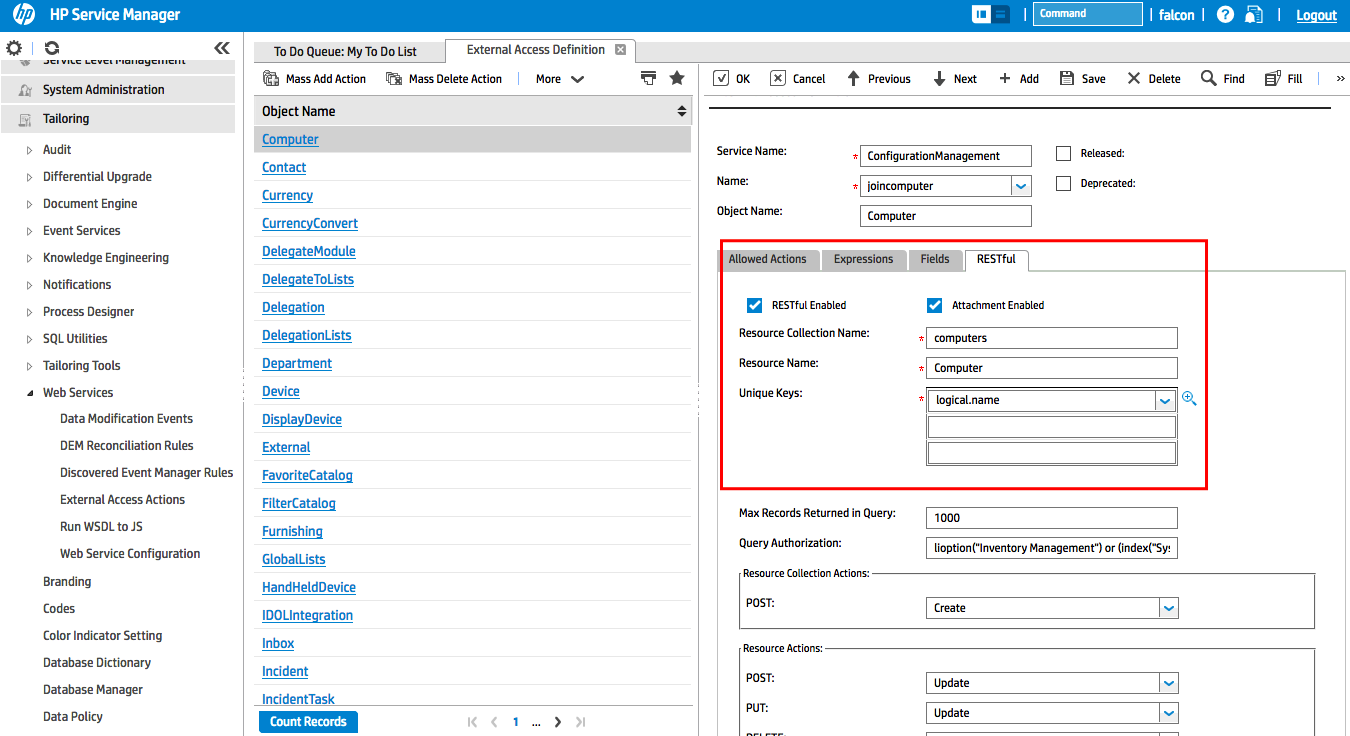Click the Resource Collection Name field
The image size is (1350, 736).
pyautogui.click(x=1051, y=339)
